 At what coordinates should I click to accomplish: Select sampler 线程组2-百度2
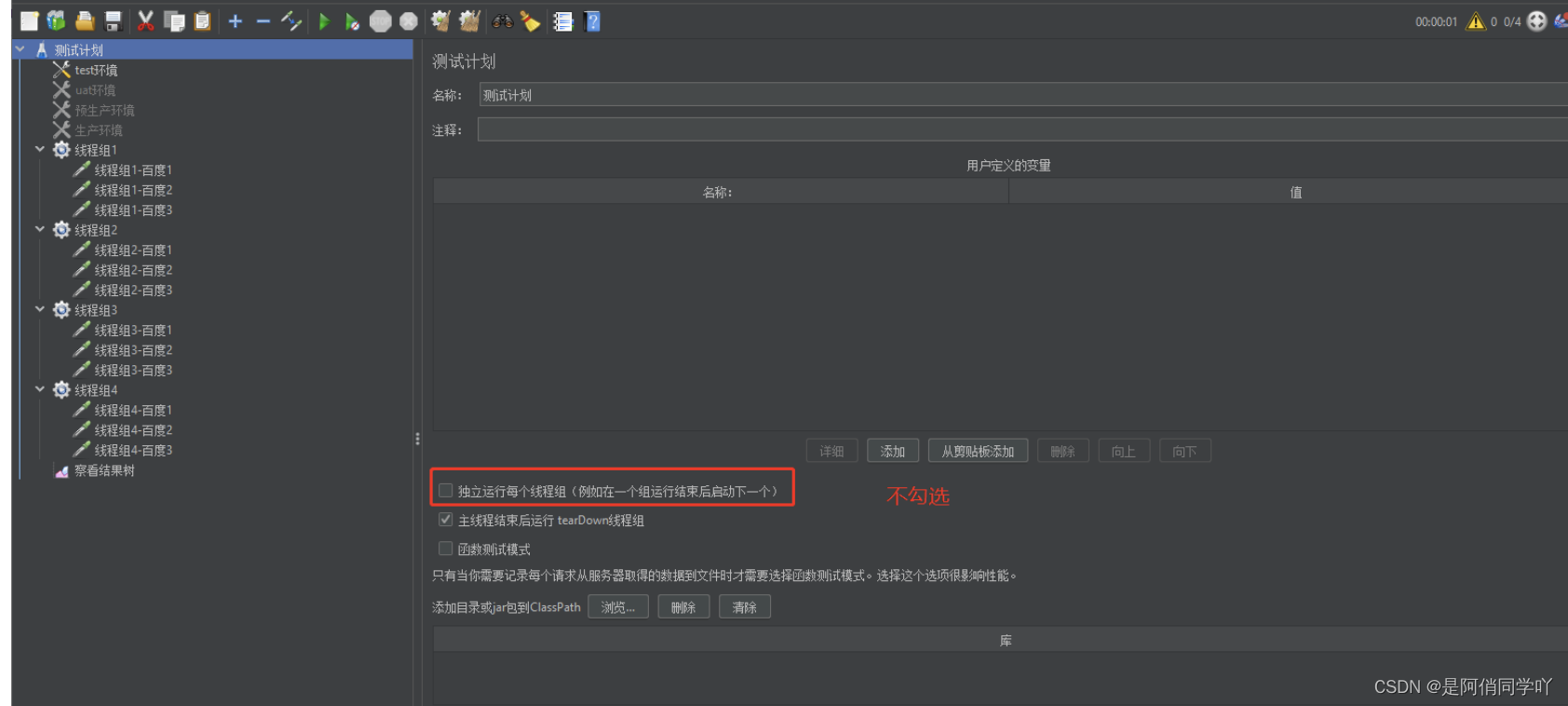coord(133,270)
